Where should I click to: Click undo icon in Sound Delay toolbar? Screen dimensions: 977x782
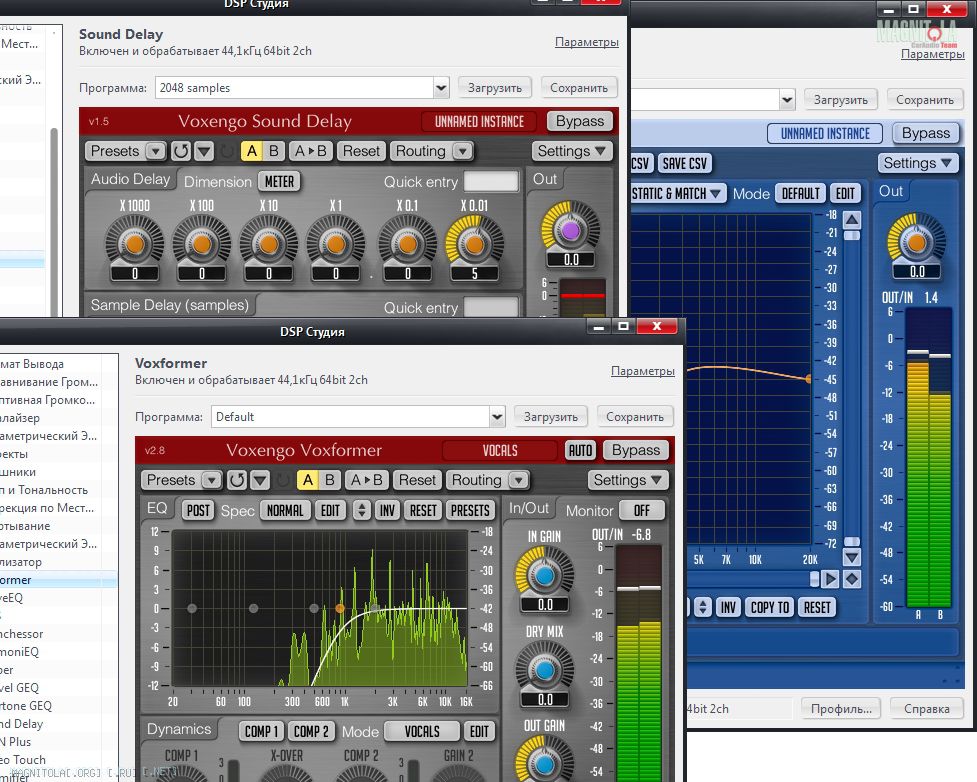pos(181,151)
